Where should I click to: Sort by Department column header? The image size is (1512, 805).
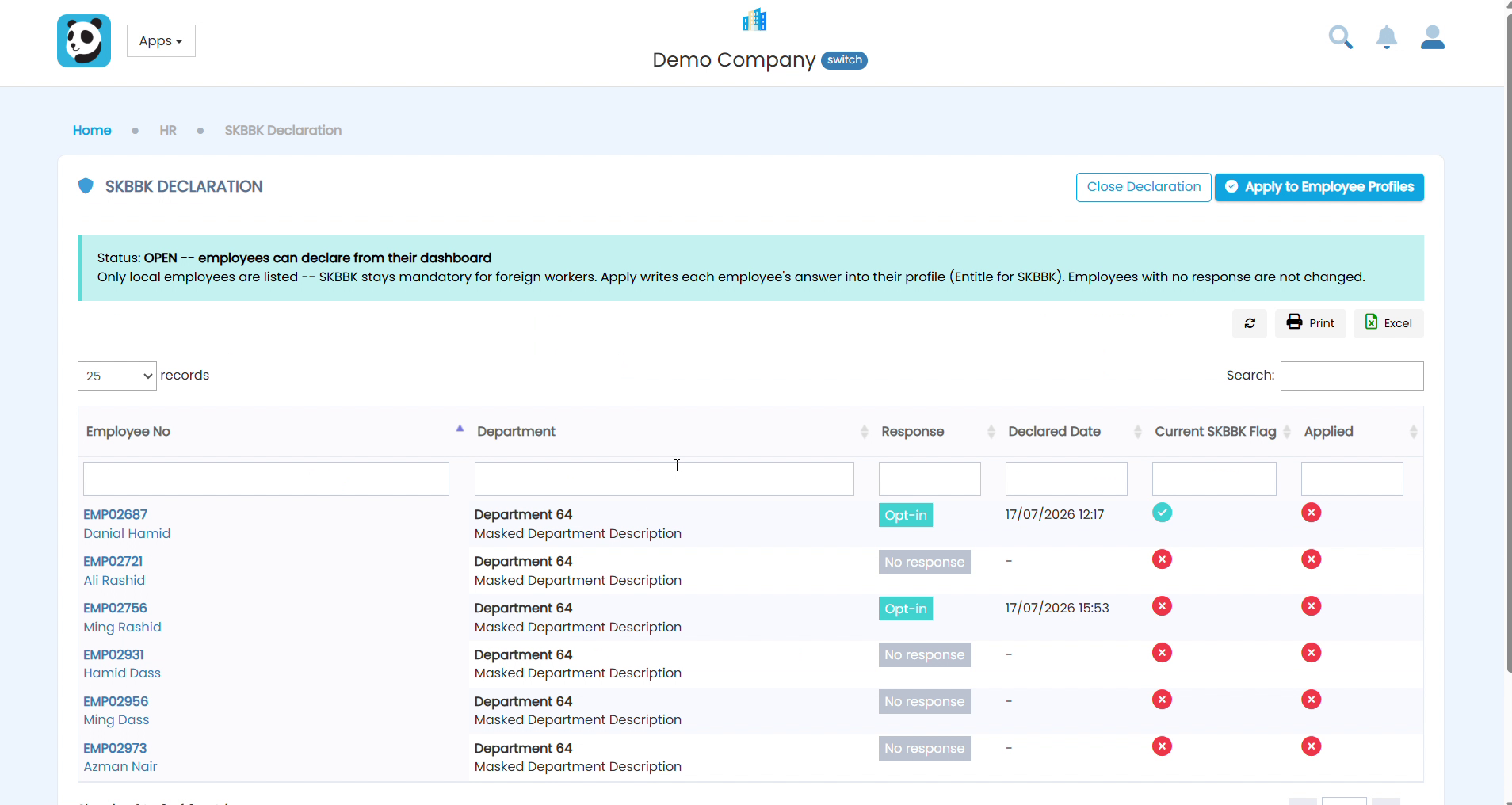(671, 432)
